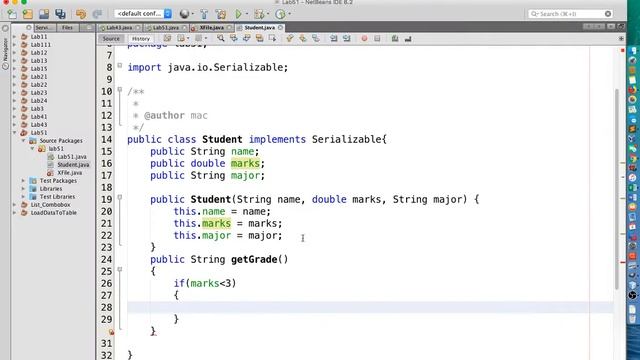Run the project with green play icon
This screenshot has width=640, height=360.
[239, 14]
